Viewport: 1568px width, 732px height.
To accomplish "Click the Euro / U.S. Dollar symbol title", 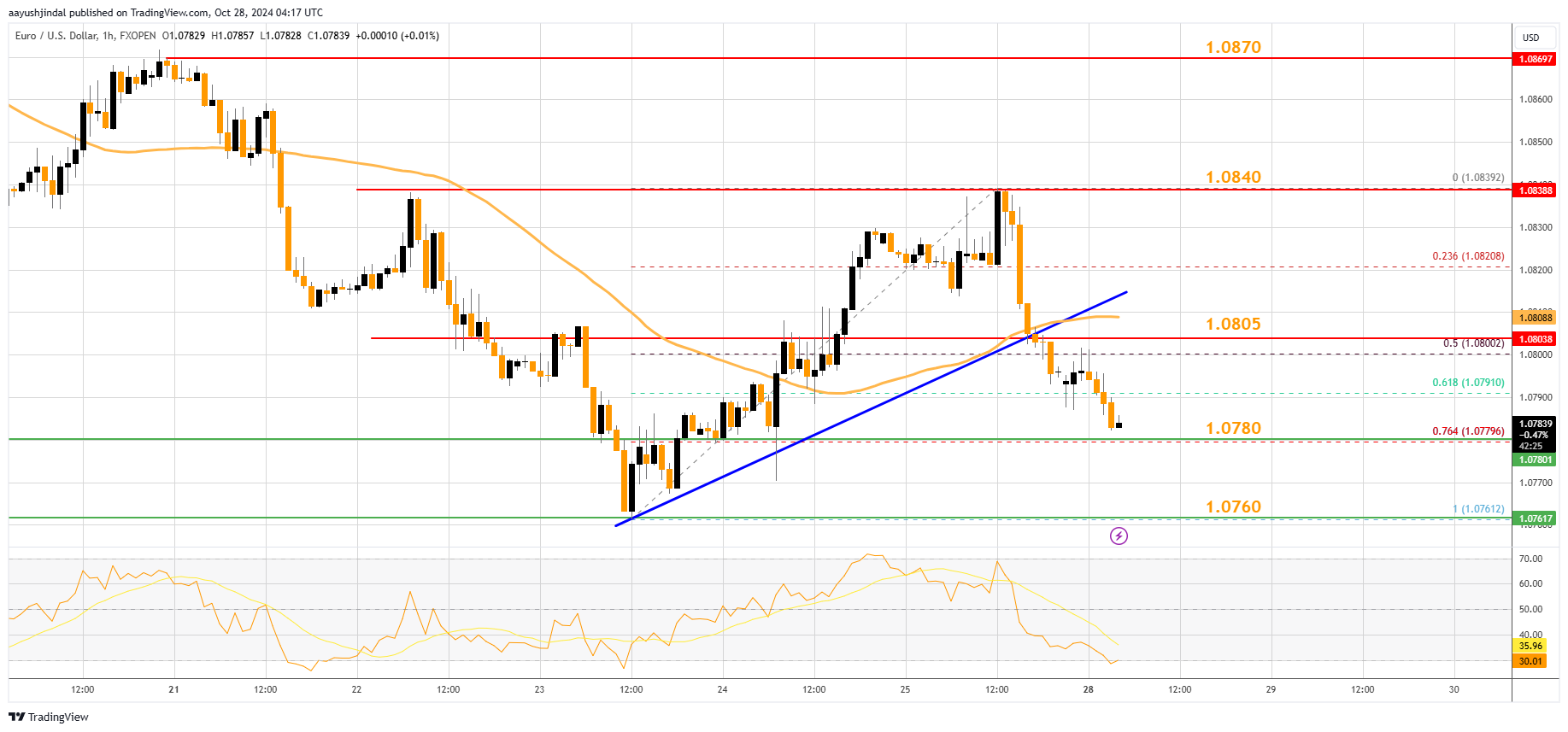I will [x=56, y=36].
